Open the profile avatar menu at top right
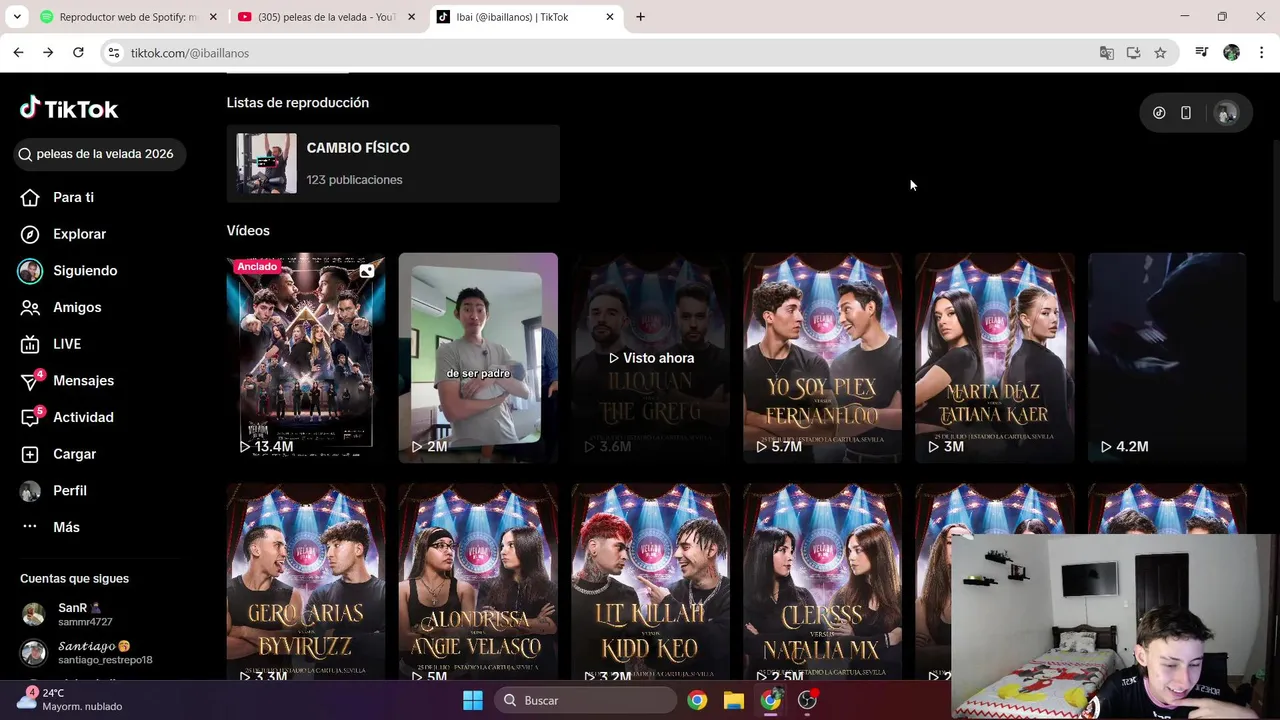Viewport: 1280px width, 720px height. 1225,113
